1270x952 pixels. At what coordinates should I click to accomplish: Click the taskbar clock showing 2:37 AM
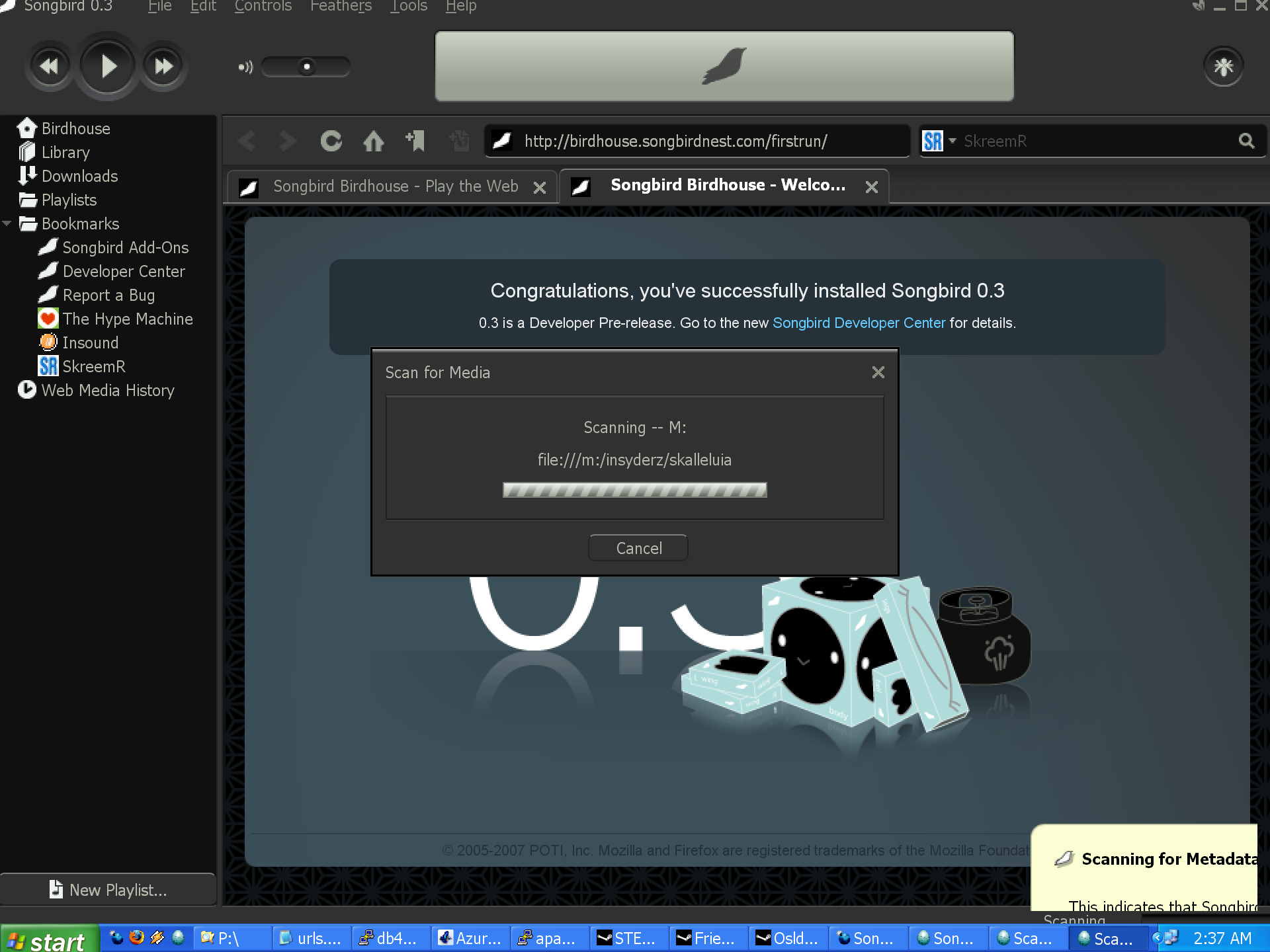(1222, 938)
